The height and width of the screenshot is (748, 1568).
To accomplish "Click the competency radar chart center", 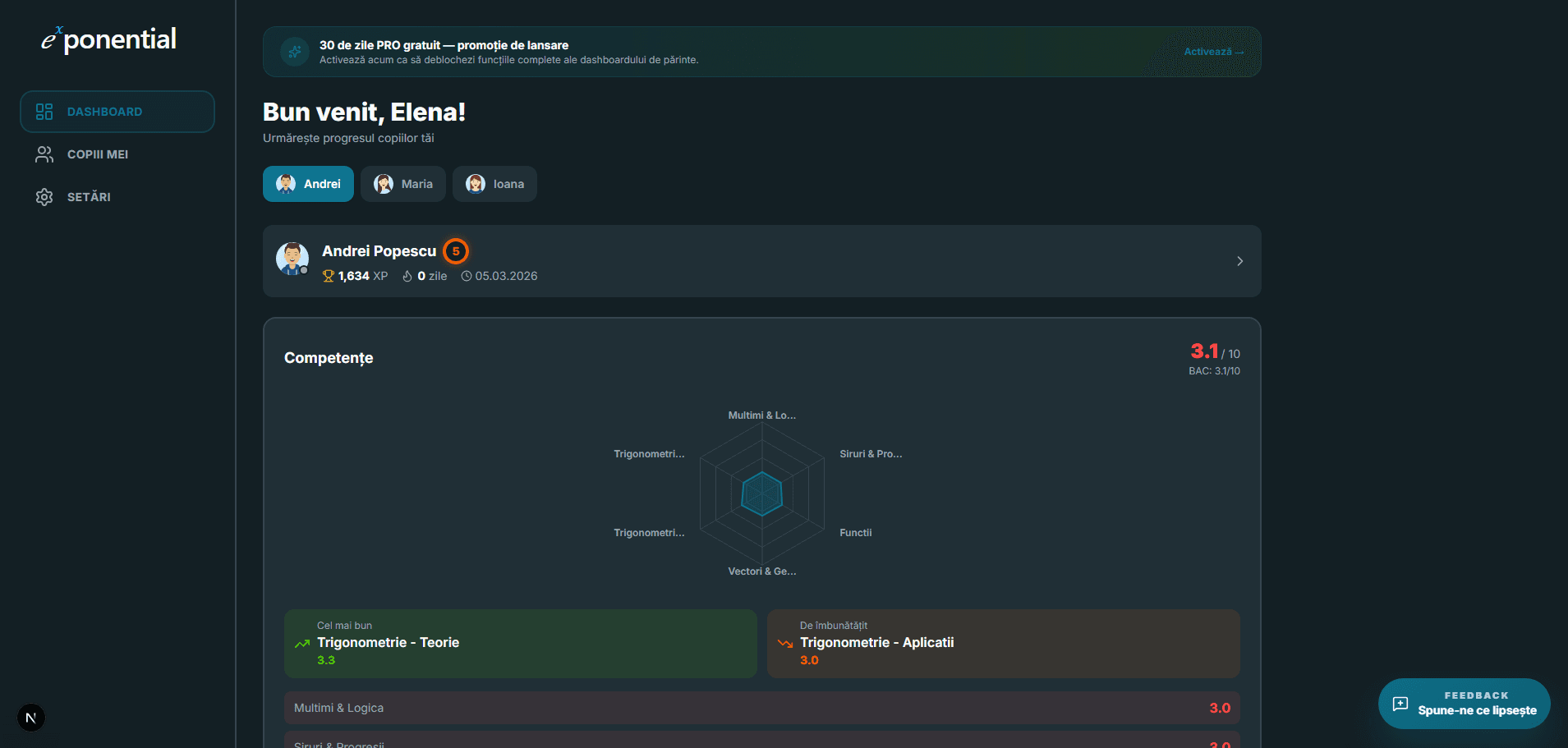I will (x=762, y=493).
